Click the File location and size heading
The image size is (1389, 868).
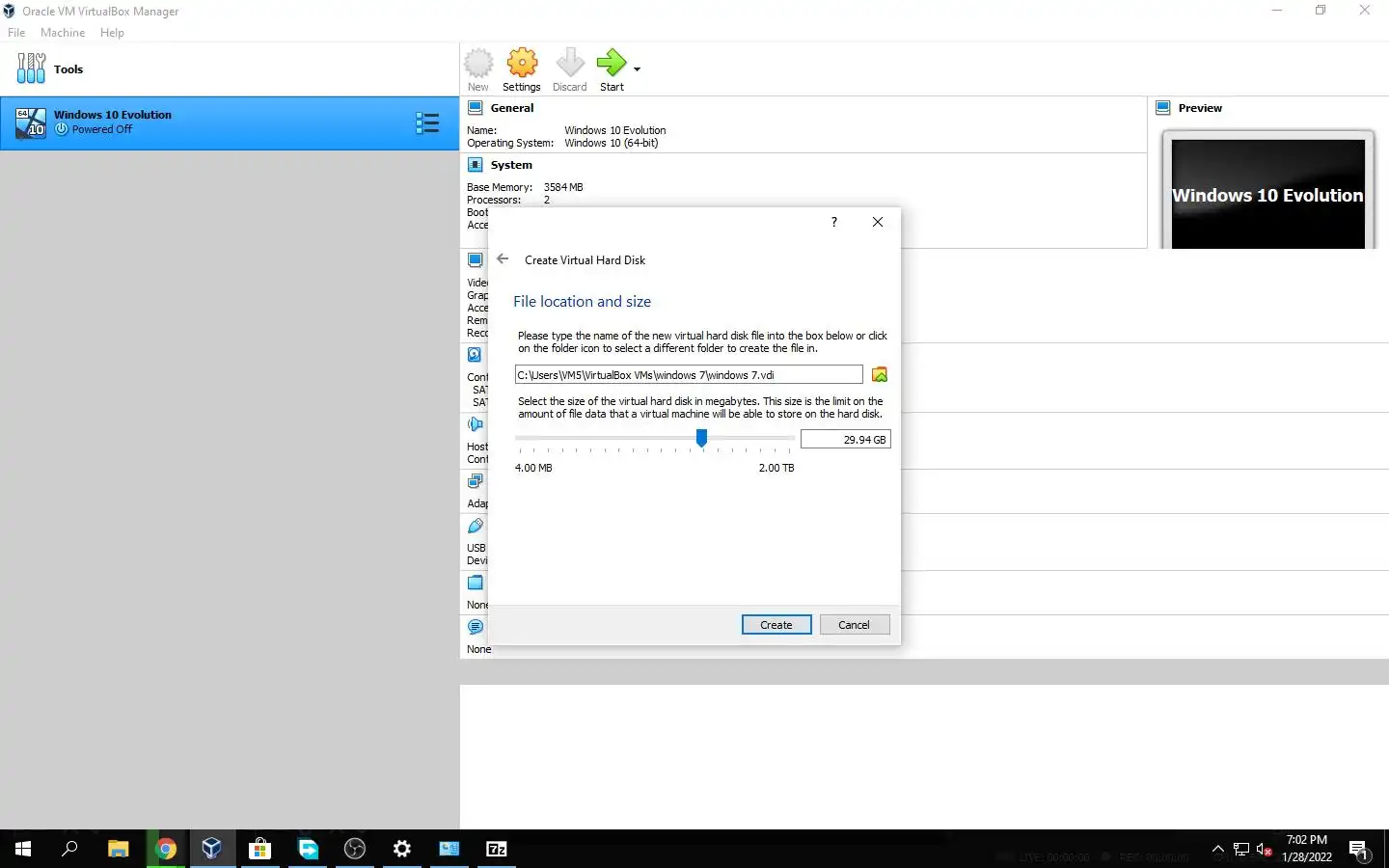[582, 302]
